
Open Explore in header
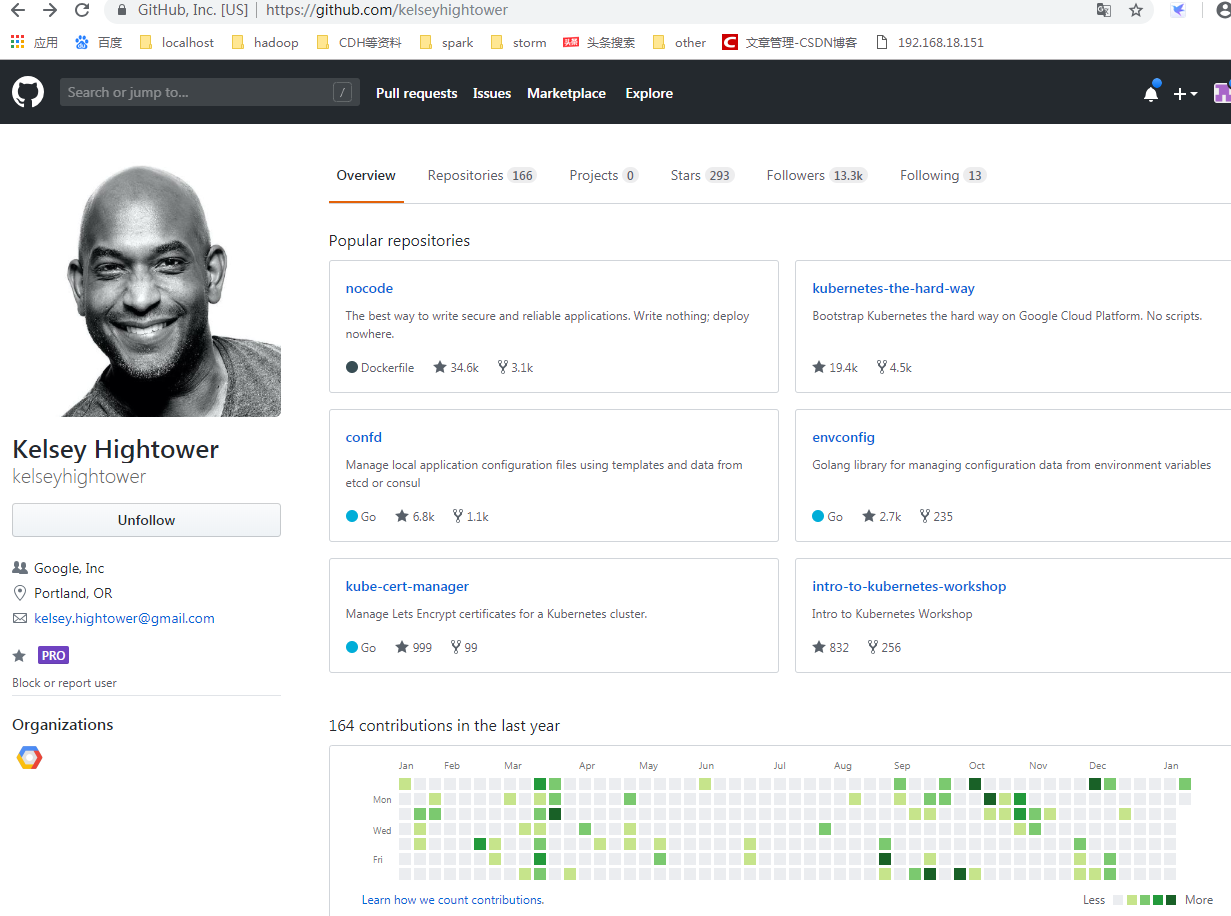[649, 93]
